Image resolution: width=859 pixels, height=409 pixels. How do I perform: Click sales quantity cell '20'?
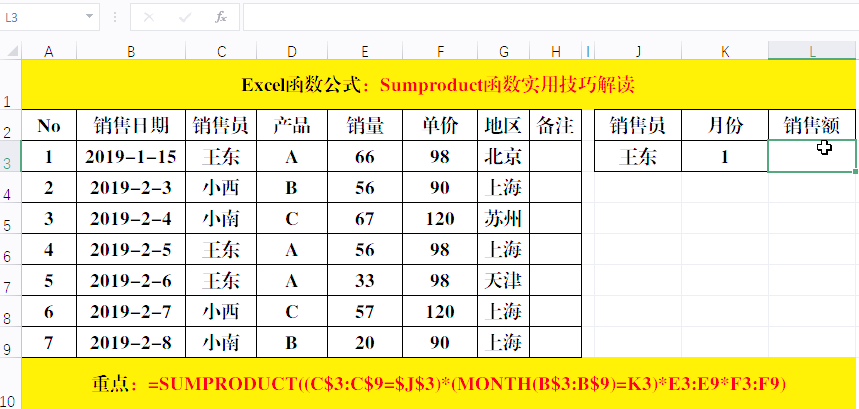point(365,343)
